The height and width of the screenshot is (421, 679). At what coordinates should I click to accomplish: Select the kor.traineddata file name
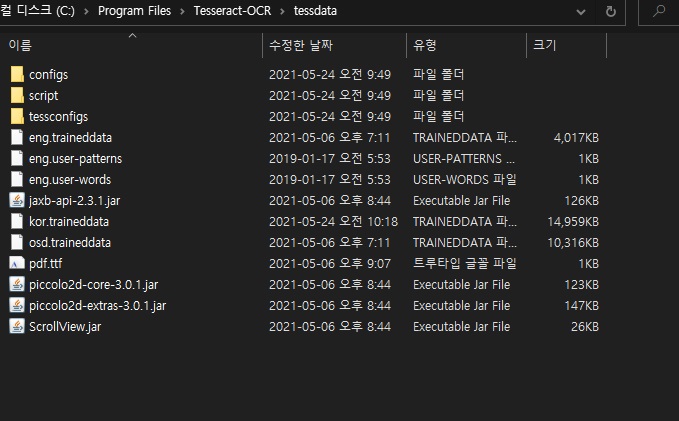[x=69, y=222]
